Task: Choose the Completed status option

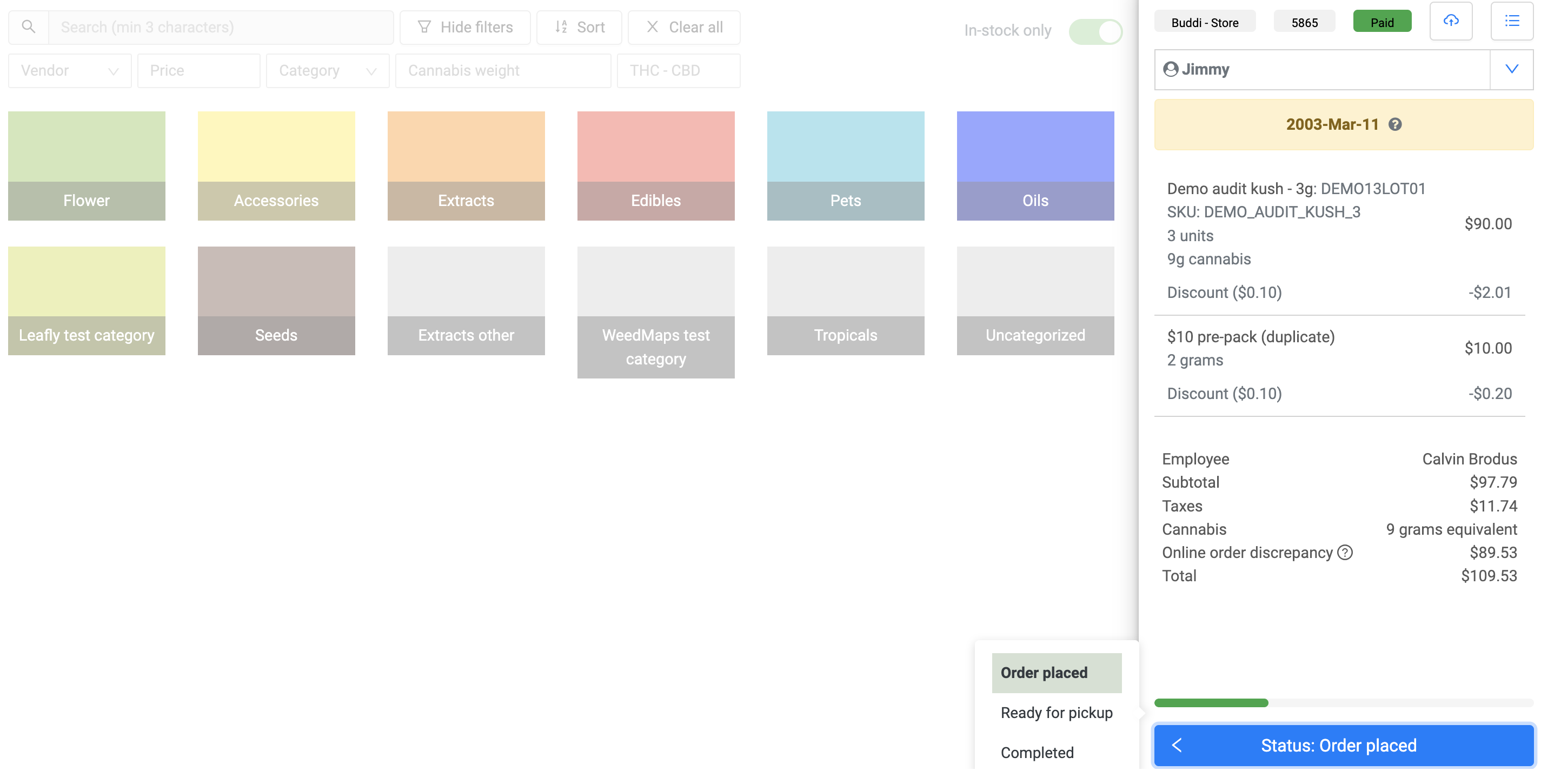Action: click(1037, 753)
